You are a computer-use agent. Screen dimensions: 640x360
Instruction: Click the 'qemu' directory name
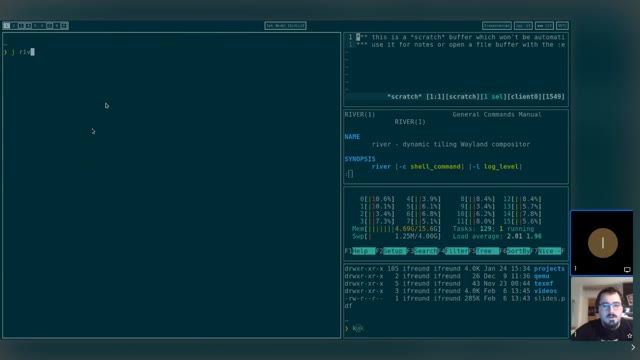pos(541,276)
